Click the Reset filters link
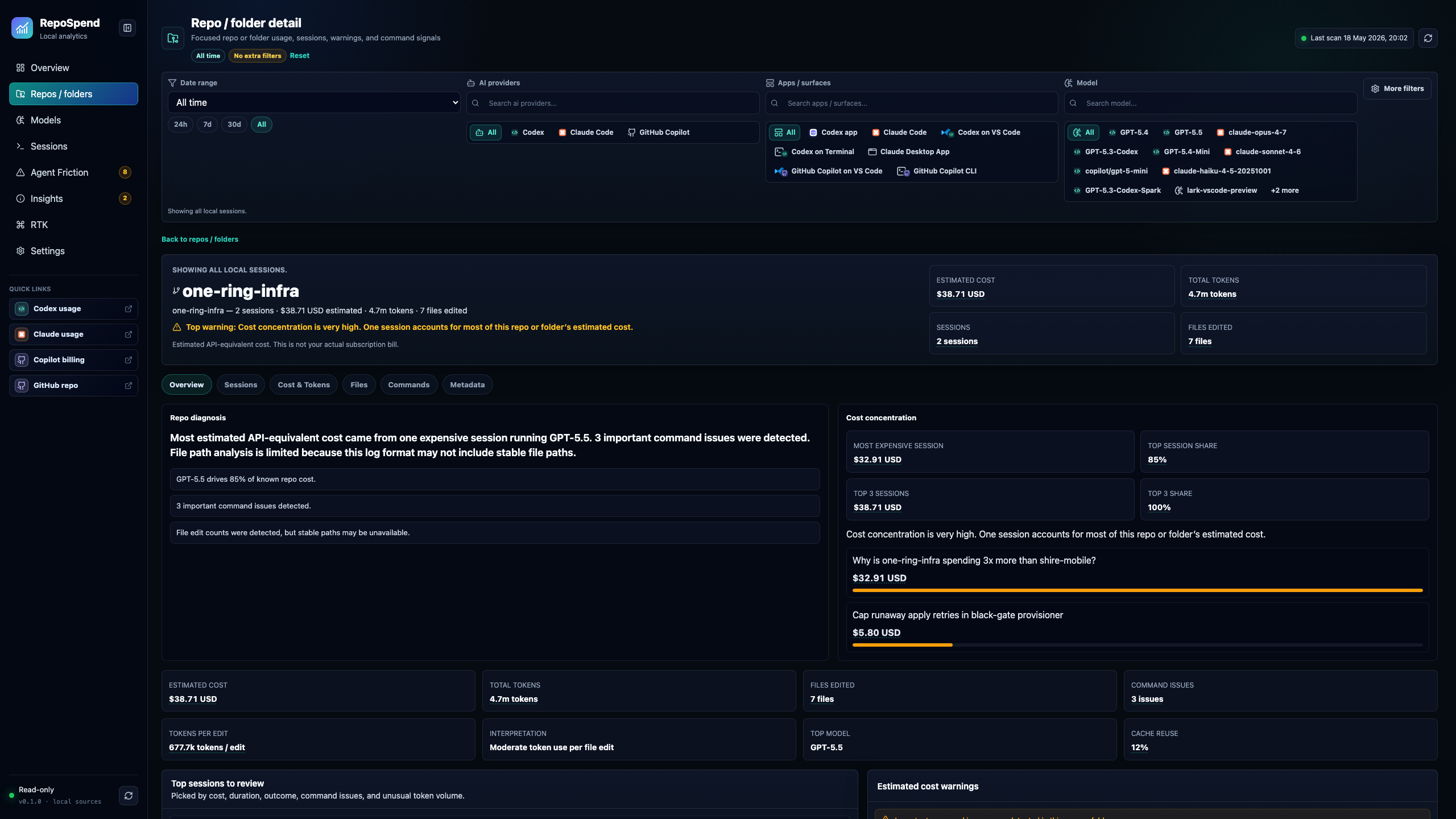 [300, 56]
